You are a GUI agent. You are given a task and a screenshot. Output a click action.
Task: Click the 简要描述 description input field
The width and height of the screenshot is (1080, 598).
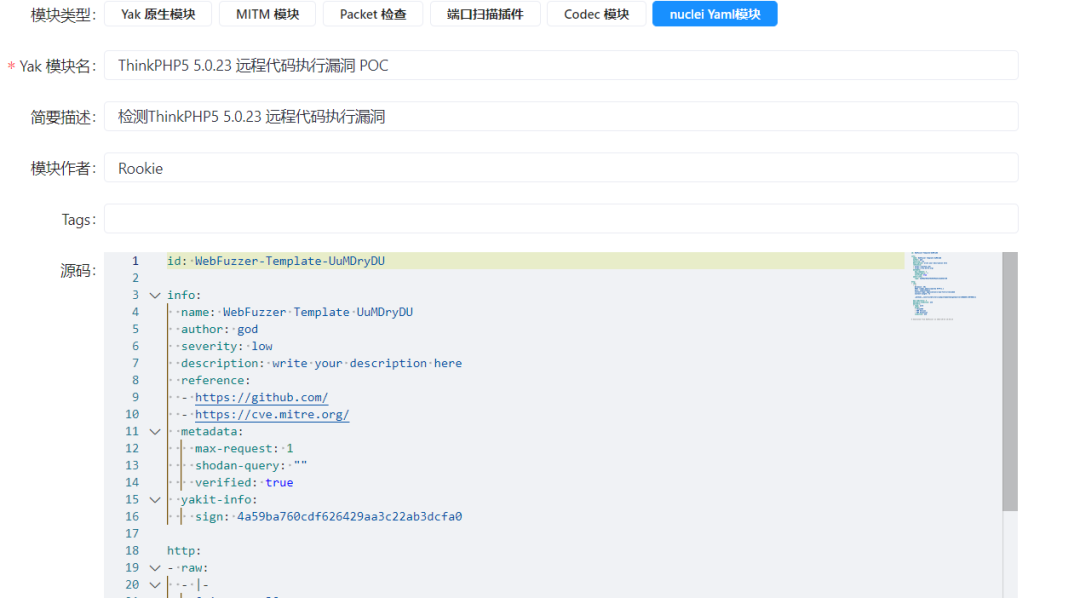[561, 116]
